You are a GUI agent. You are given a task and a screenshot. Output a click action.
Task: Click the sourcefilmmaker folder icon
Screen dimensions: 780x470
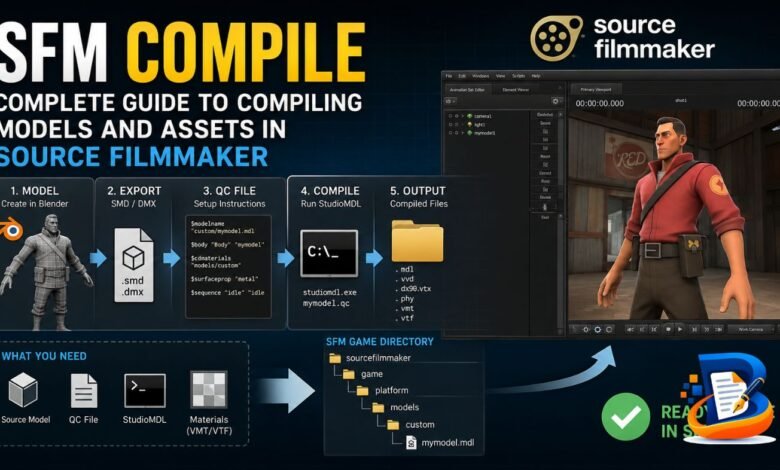[335, 358]
